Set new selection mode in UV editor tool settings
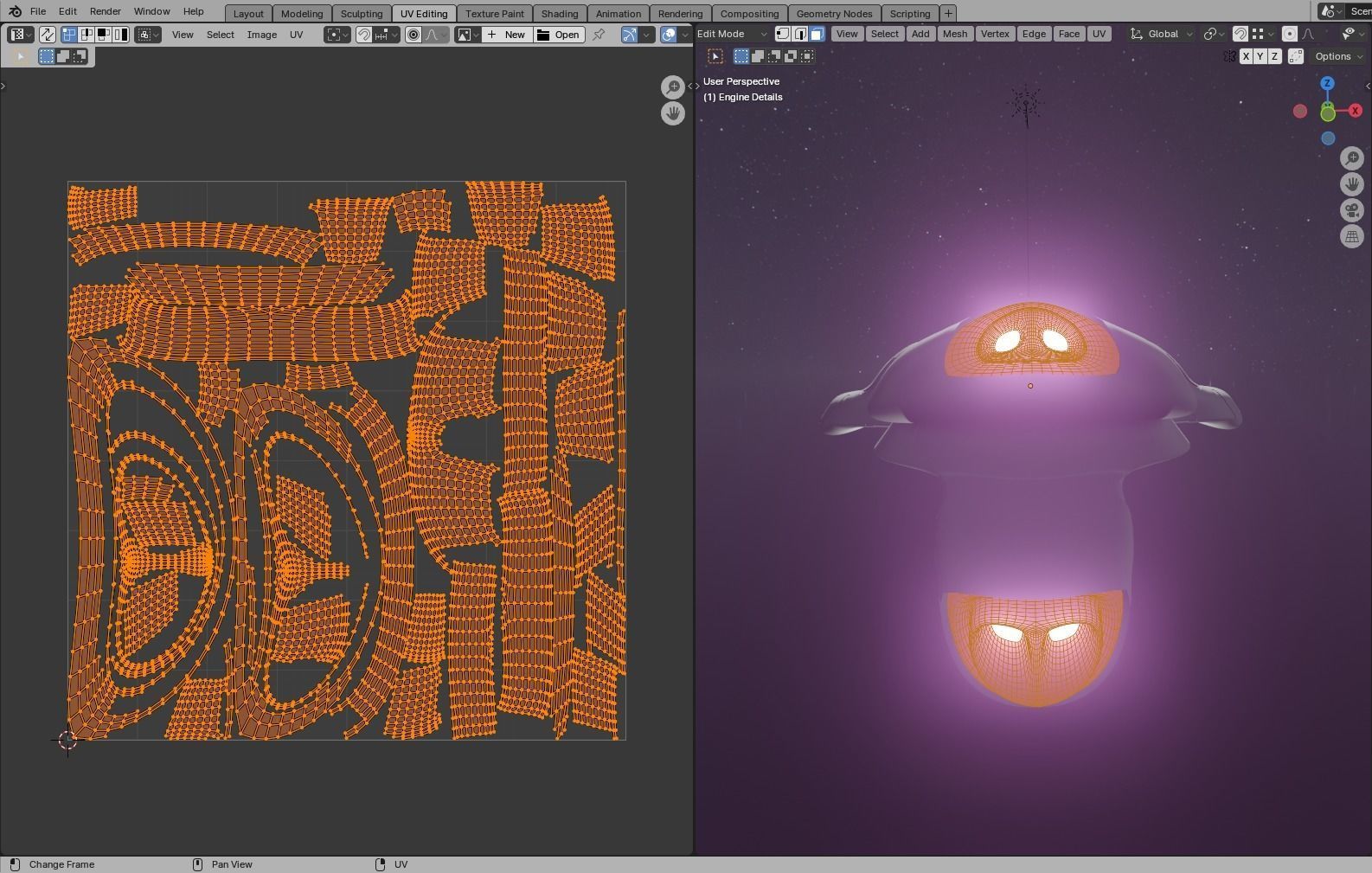 (47, 56)
